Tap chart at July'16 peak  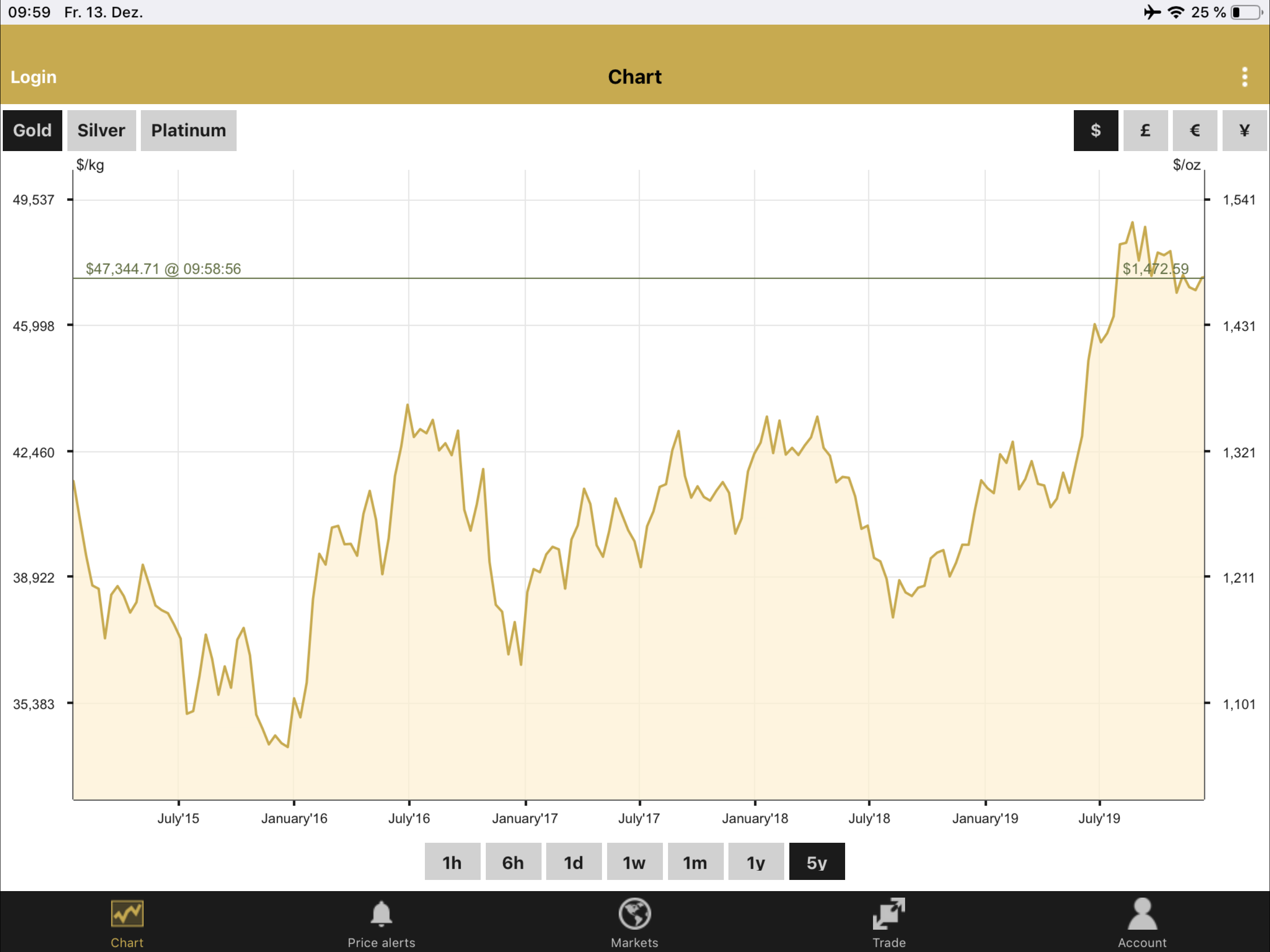pyautogui.click(x=408, y=405)
